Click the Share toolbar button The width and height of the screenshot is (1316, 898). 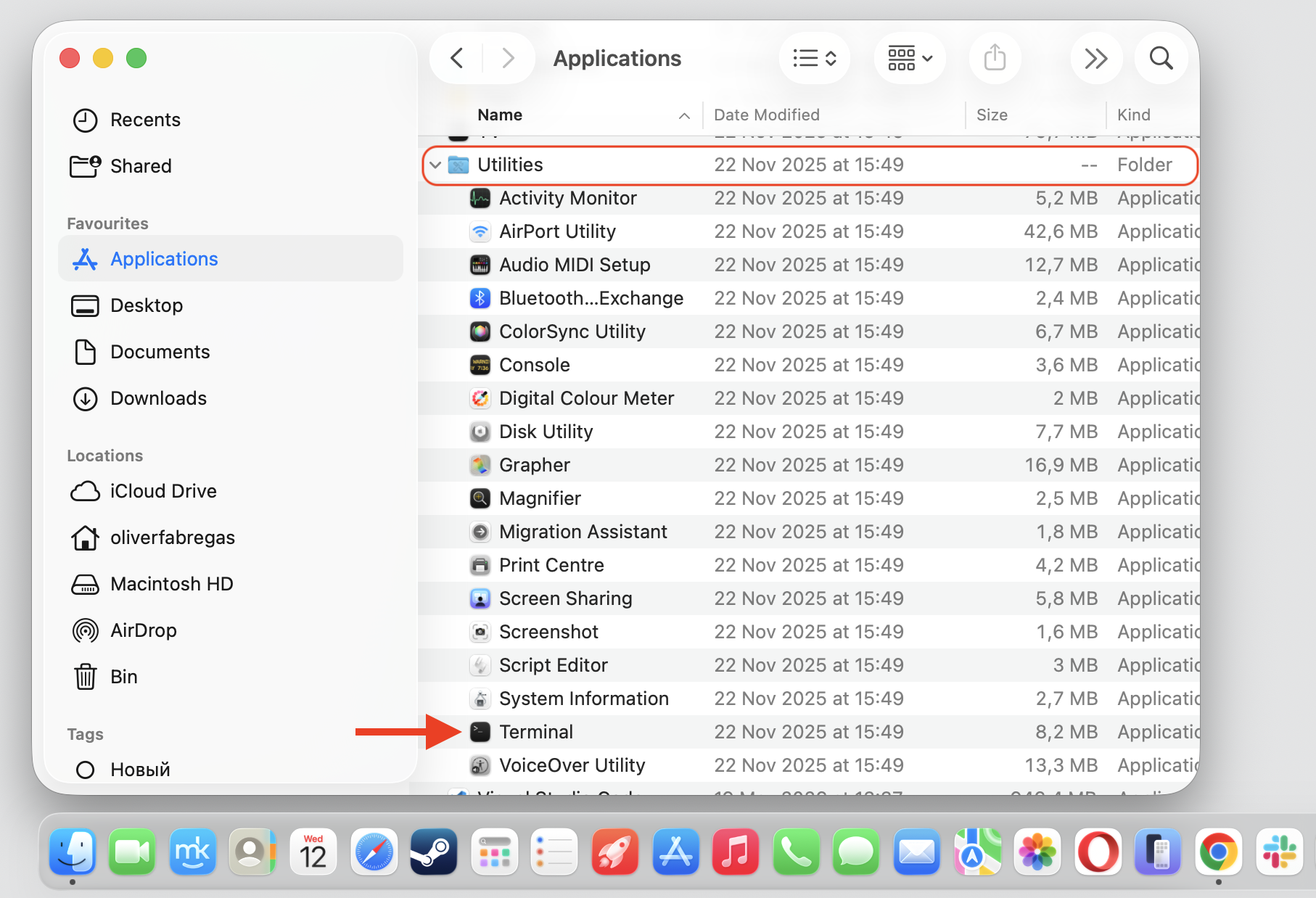[995, 58]
